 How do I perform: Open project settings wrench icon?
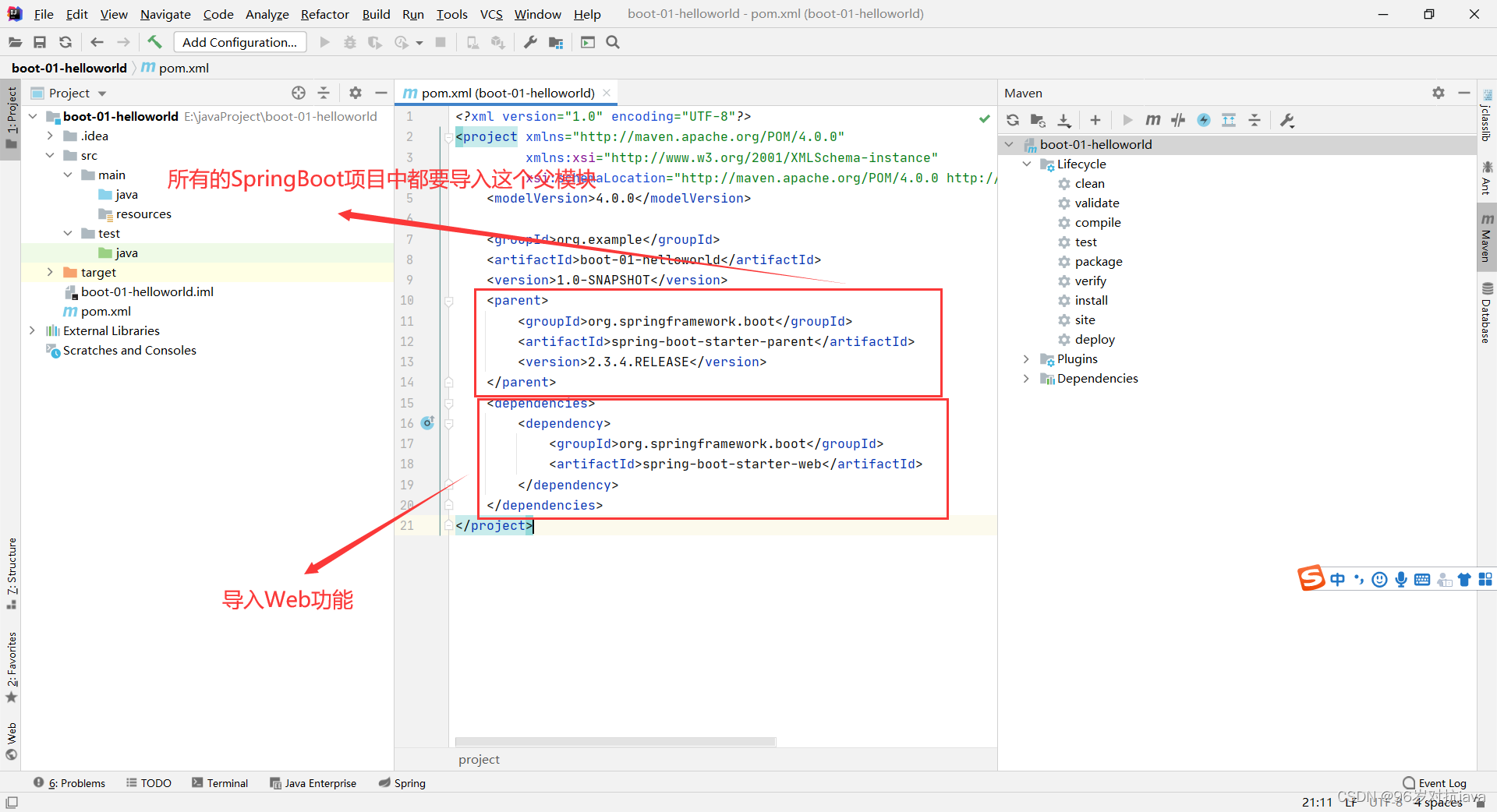click(x=530, y=42)
